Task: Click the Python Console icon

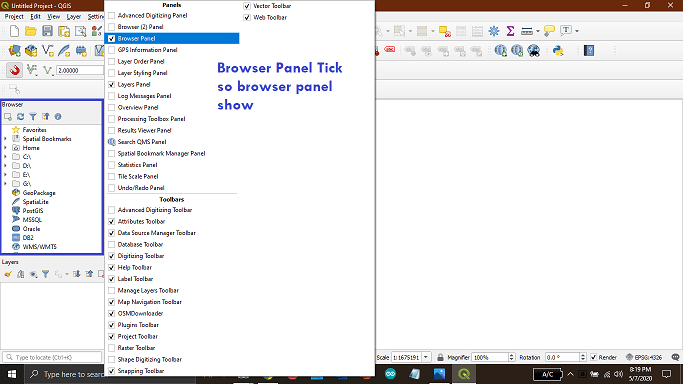Action: pos(558,51)
